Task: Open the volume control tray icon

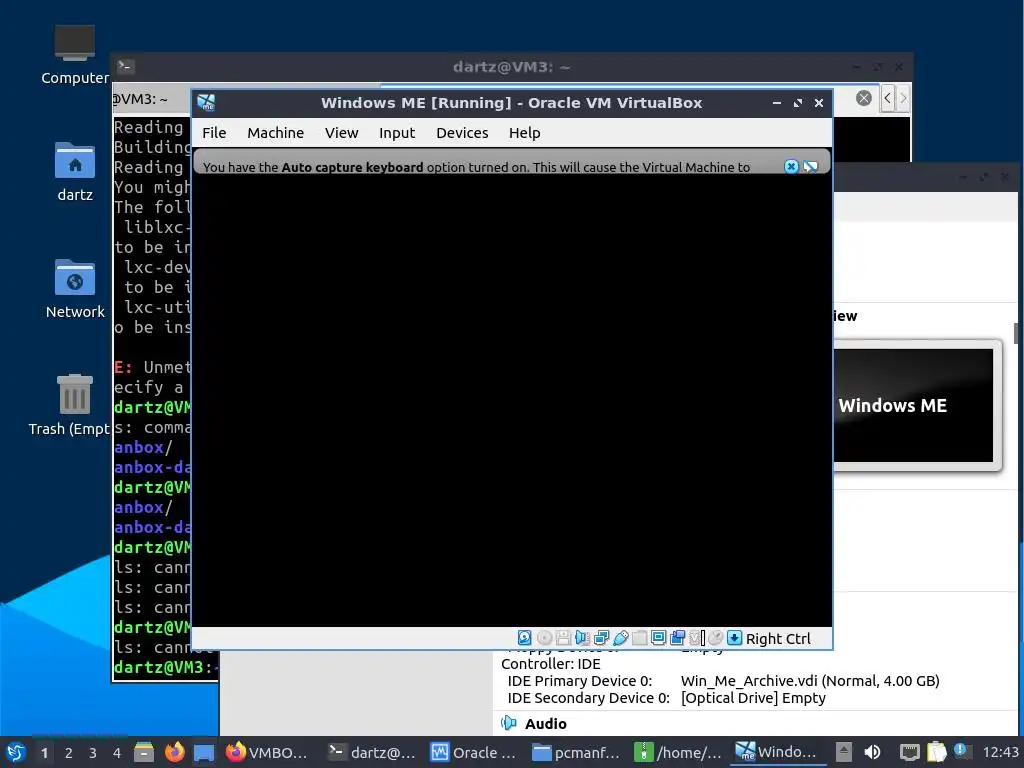Action: coord(872,752)
